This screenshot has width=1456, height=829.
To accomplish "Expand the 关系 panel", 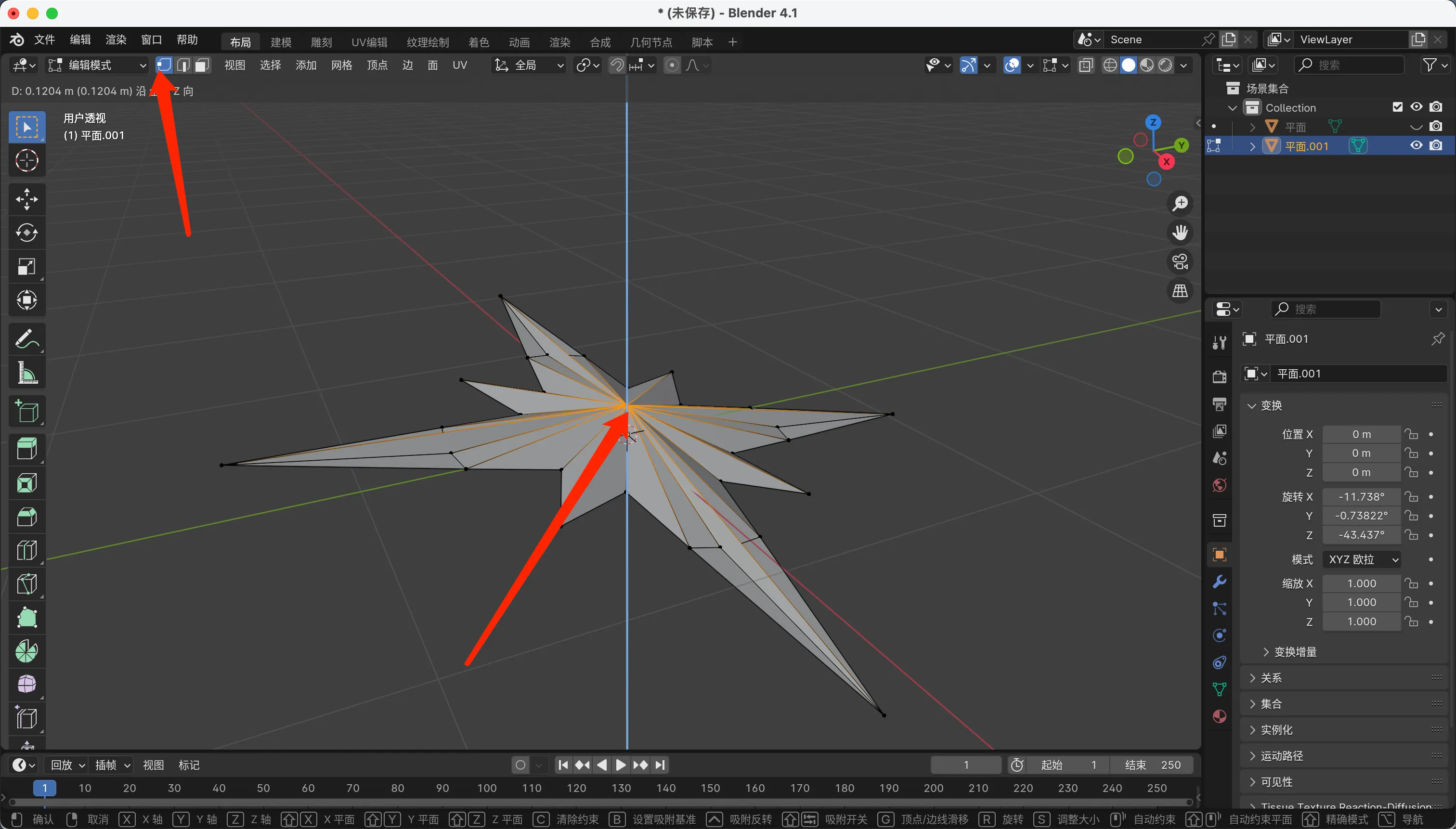I will coord(1271,677).
